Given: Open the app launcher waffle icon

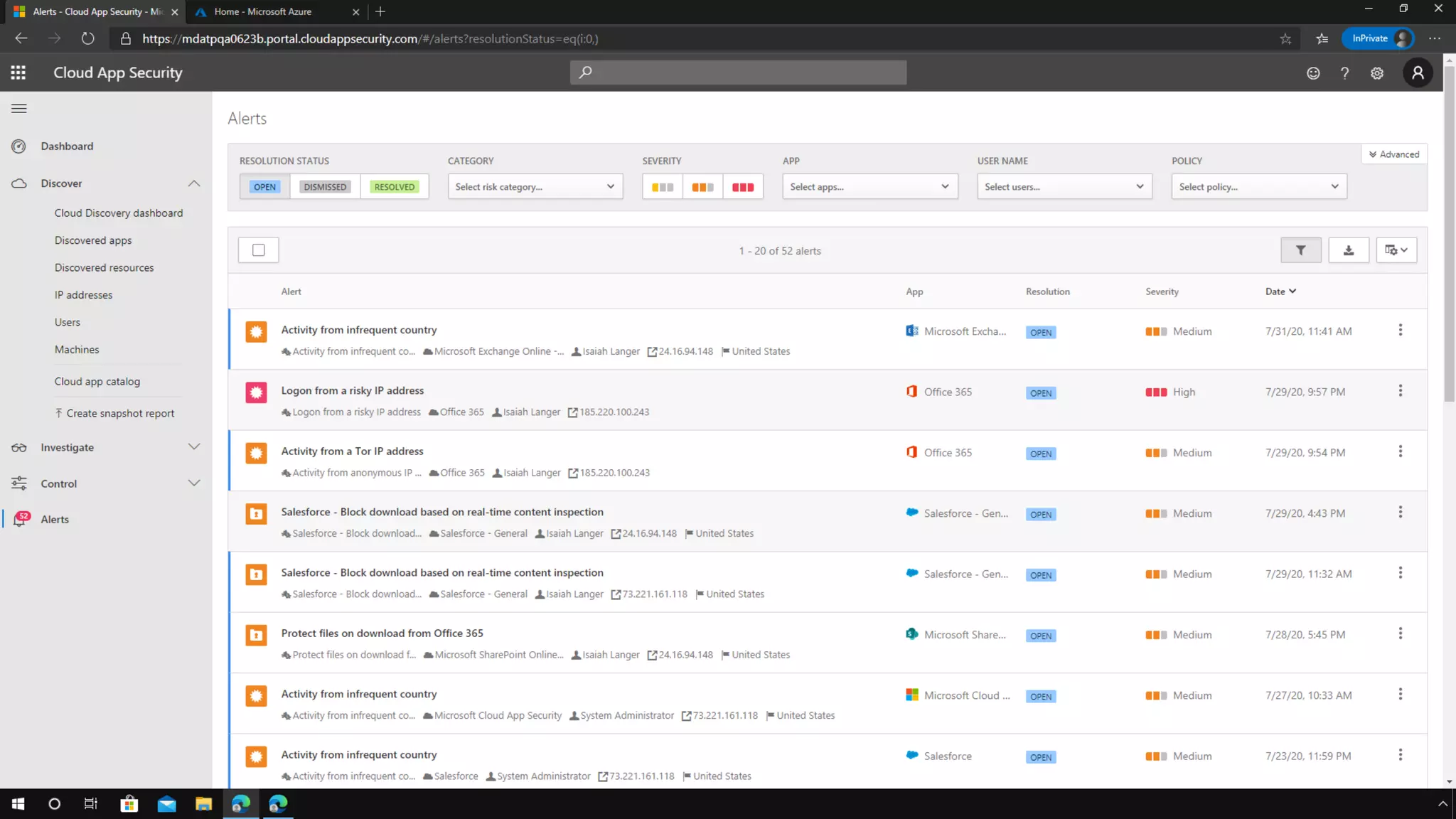Looking at the screenshot, I should tap(18, 73).
